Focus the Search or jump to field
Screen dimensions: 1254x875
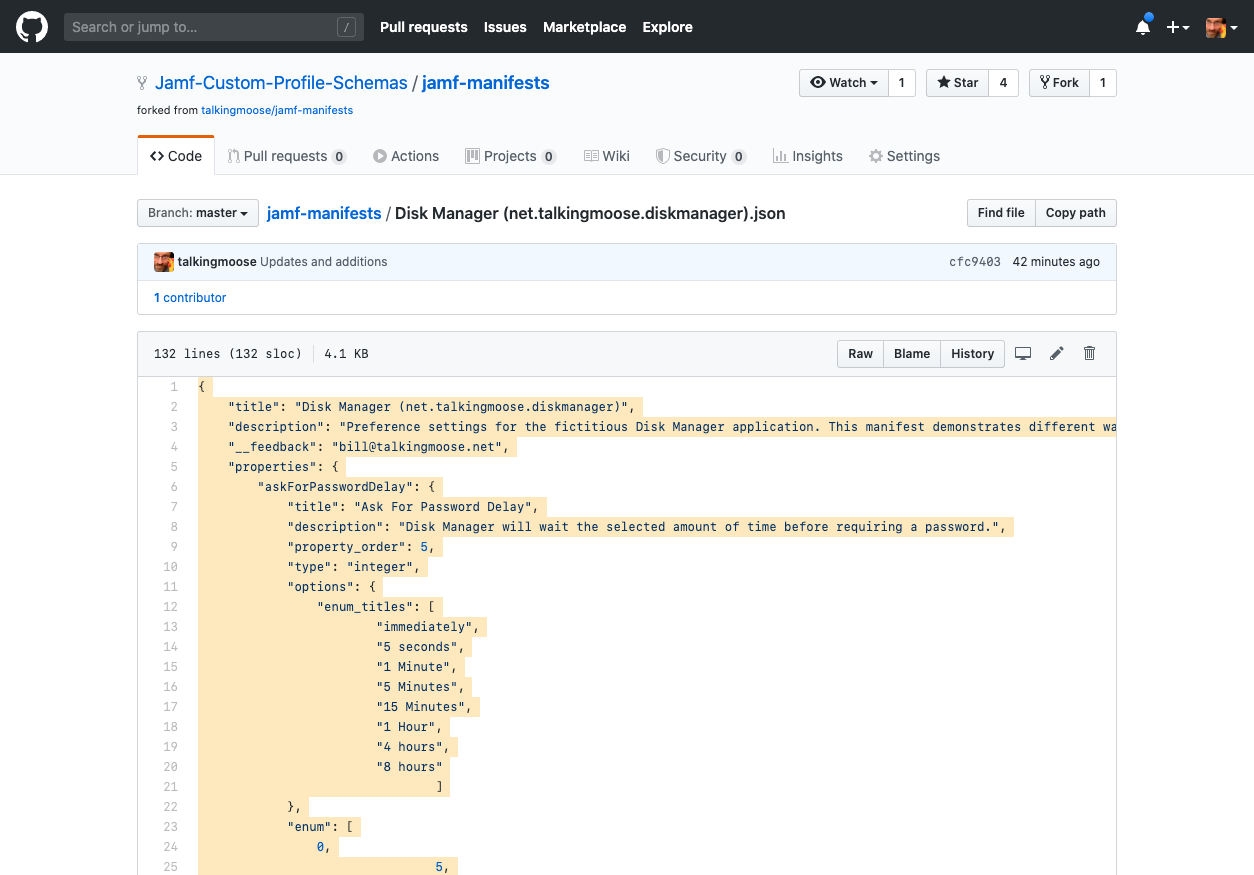point(213,27)
